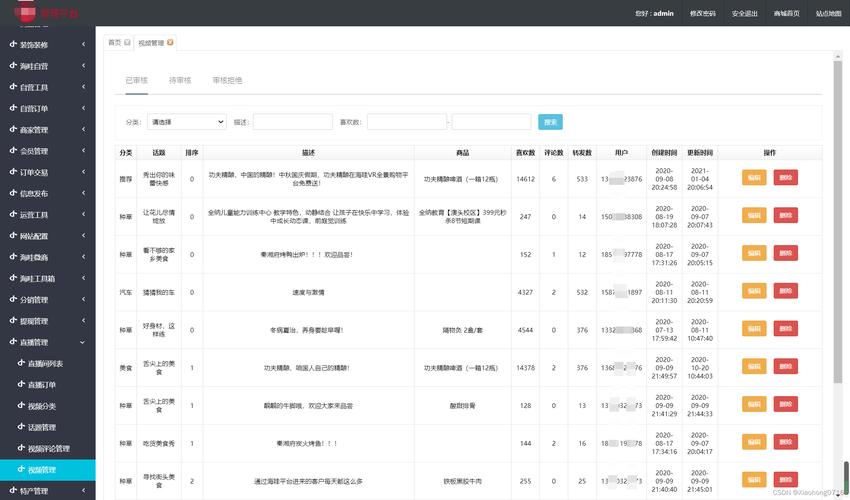Click the 创建时间 column header
Viewport: 850px width, 500px height.
[664, 153]
